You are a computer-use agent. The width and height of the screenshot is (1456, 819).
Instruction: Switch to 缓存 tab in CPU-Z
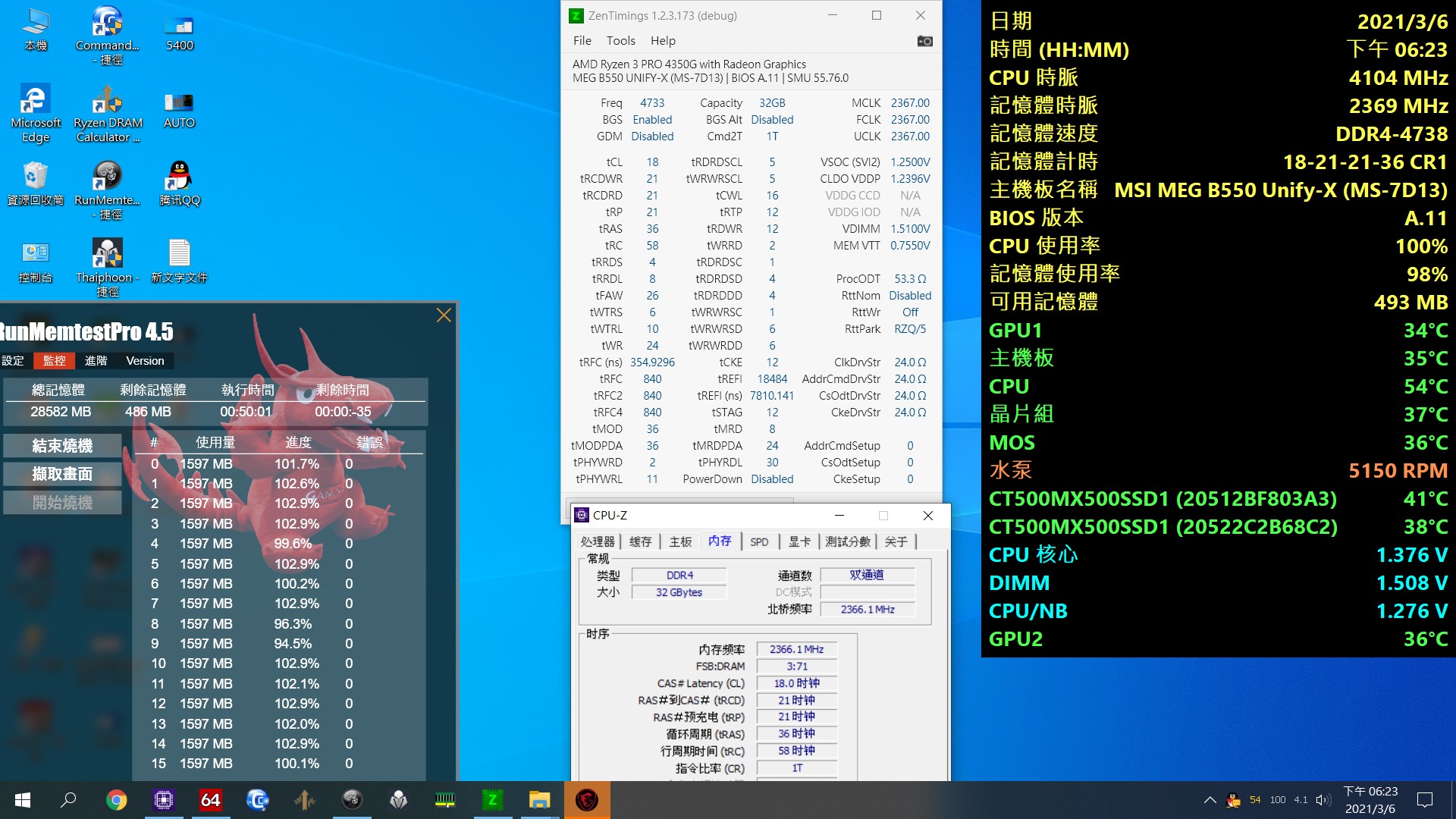pos(640,541)
